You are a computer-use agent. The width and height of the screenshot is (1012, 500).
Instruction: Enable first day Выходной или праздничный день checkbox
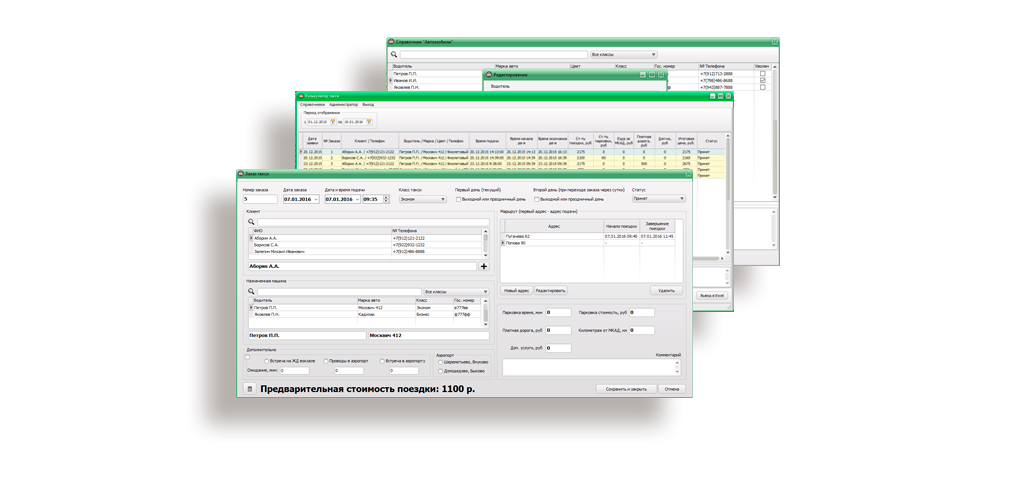click(457, 199)
